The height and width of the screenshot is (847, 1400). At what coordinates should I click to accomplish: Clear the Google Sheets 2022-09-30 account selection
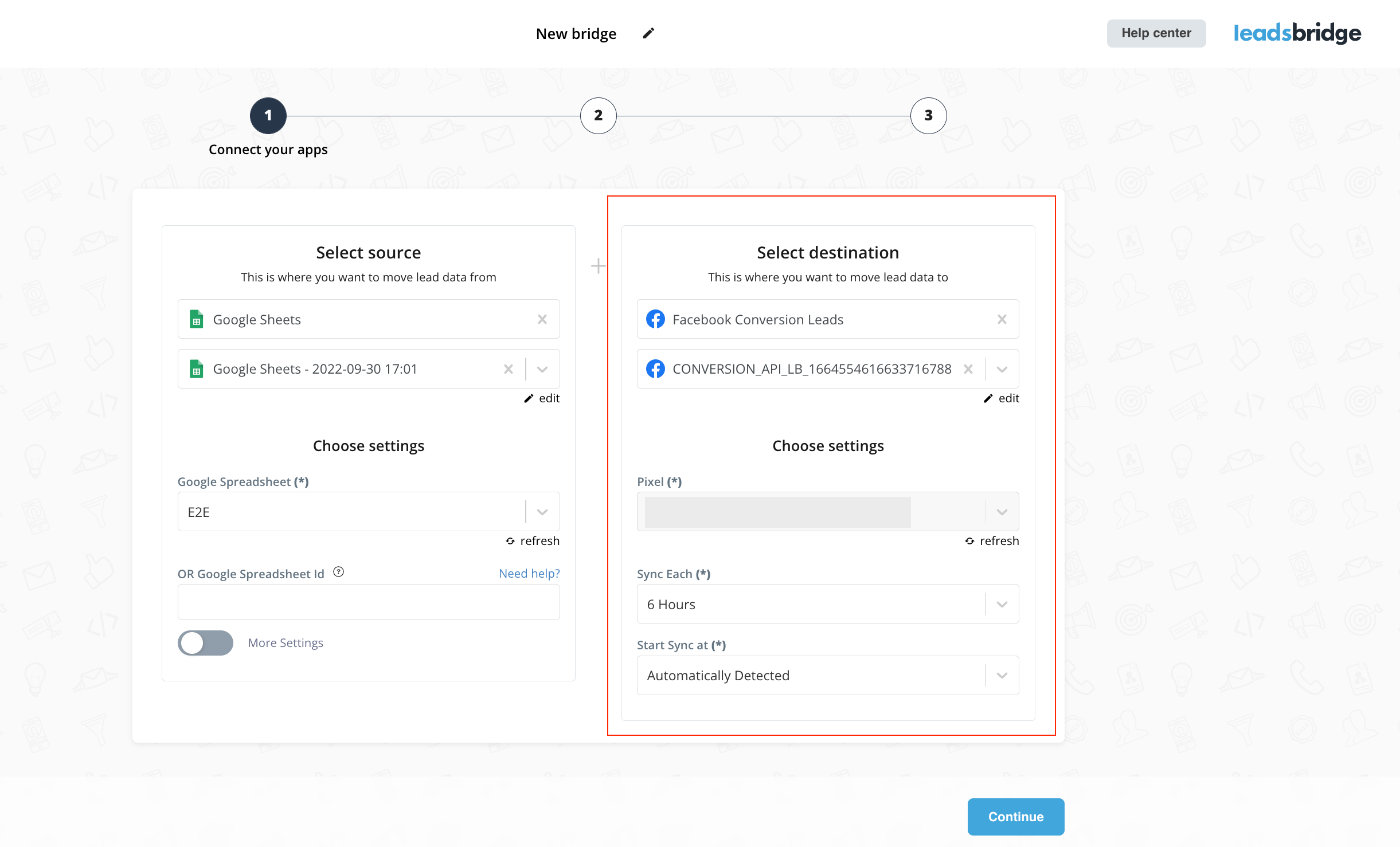click(509, 369)
